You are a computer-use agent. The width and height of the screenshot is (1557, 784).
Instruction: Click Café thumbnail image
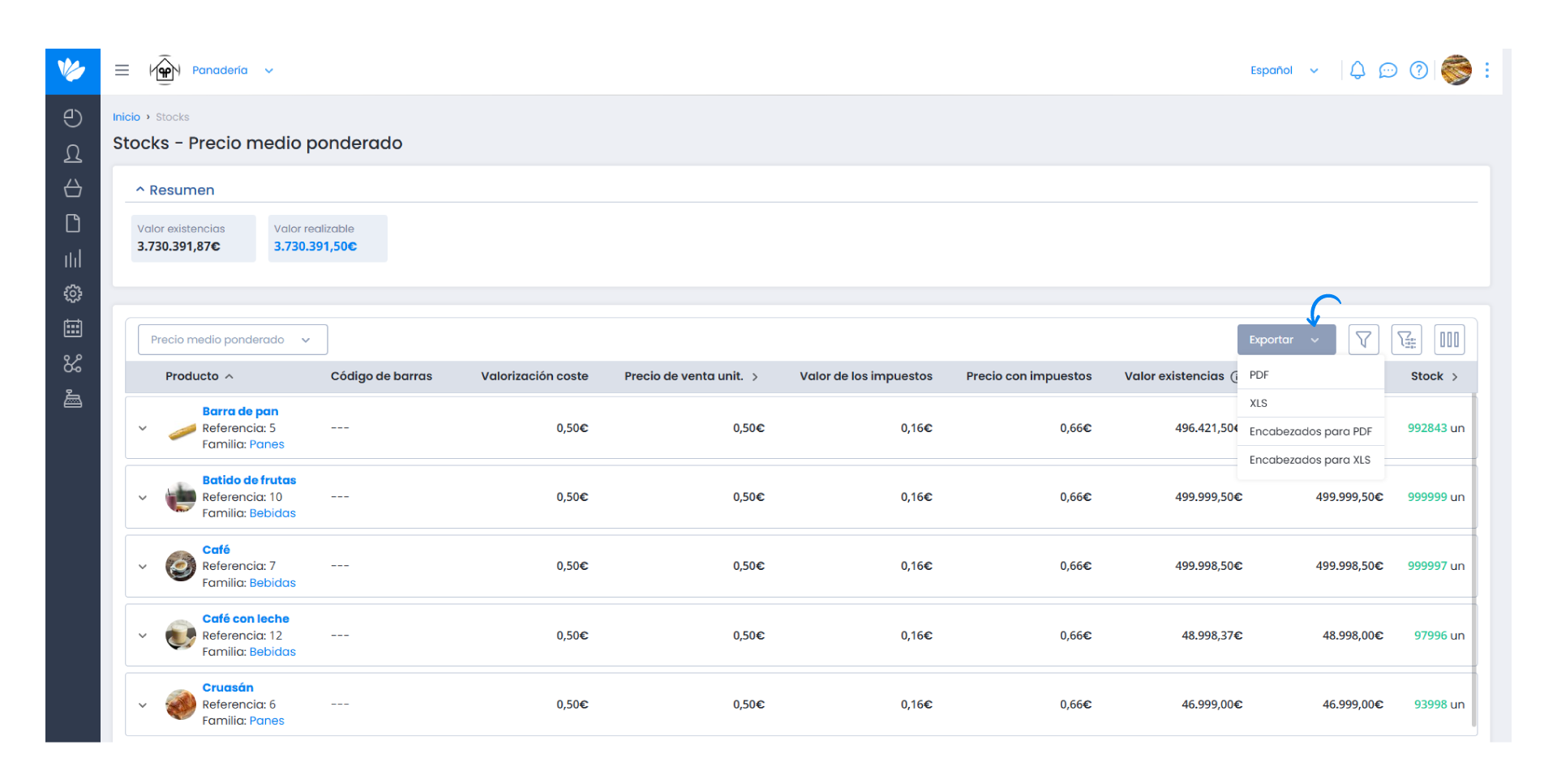point(181,566)
